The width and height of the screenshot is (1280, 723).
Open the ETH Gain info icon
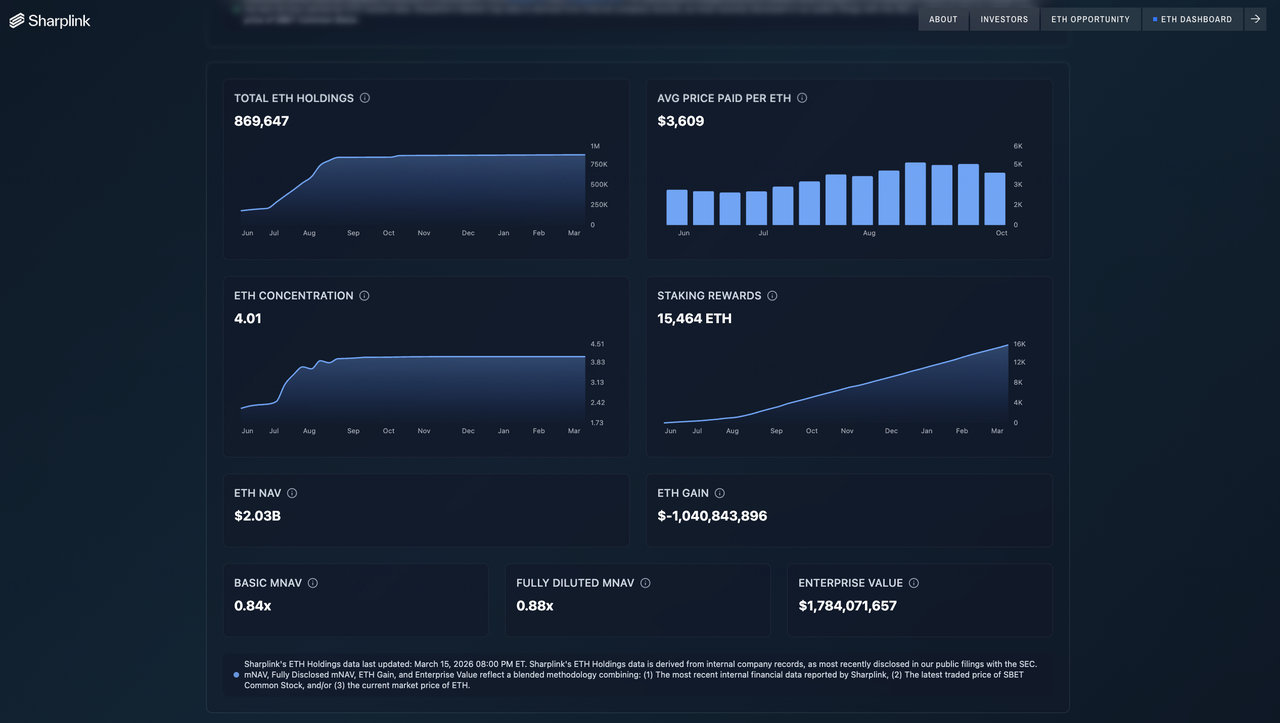(720, 493)
